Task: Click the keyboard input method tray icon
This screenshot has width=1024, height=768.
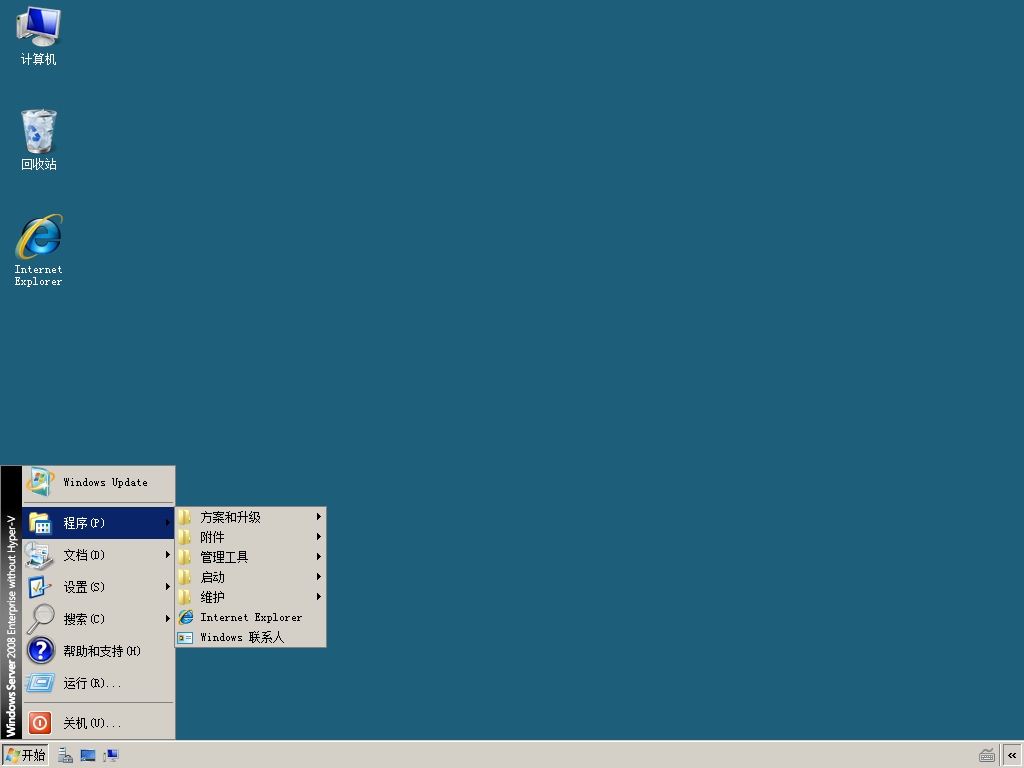Action: [987, 756]
